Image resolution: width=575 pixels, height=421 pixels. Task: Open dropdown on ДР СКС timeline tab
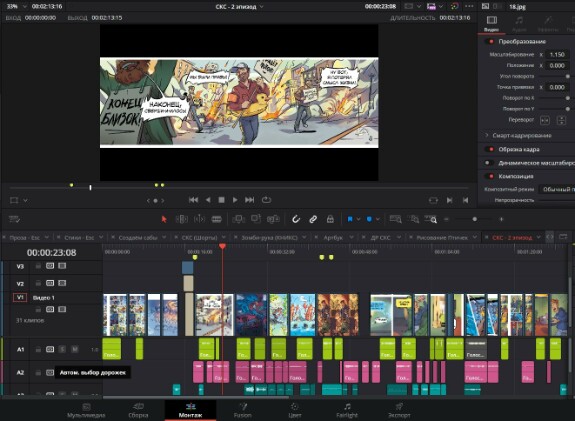click(x=399, y=238)
